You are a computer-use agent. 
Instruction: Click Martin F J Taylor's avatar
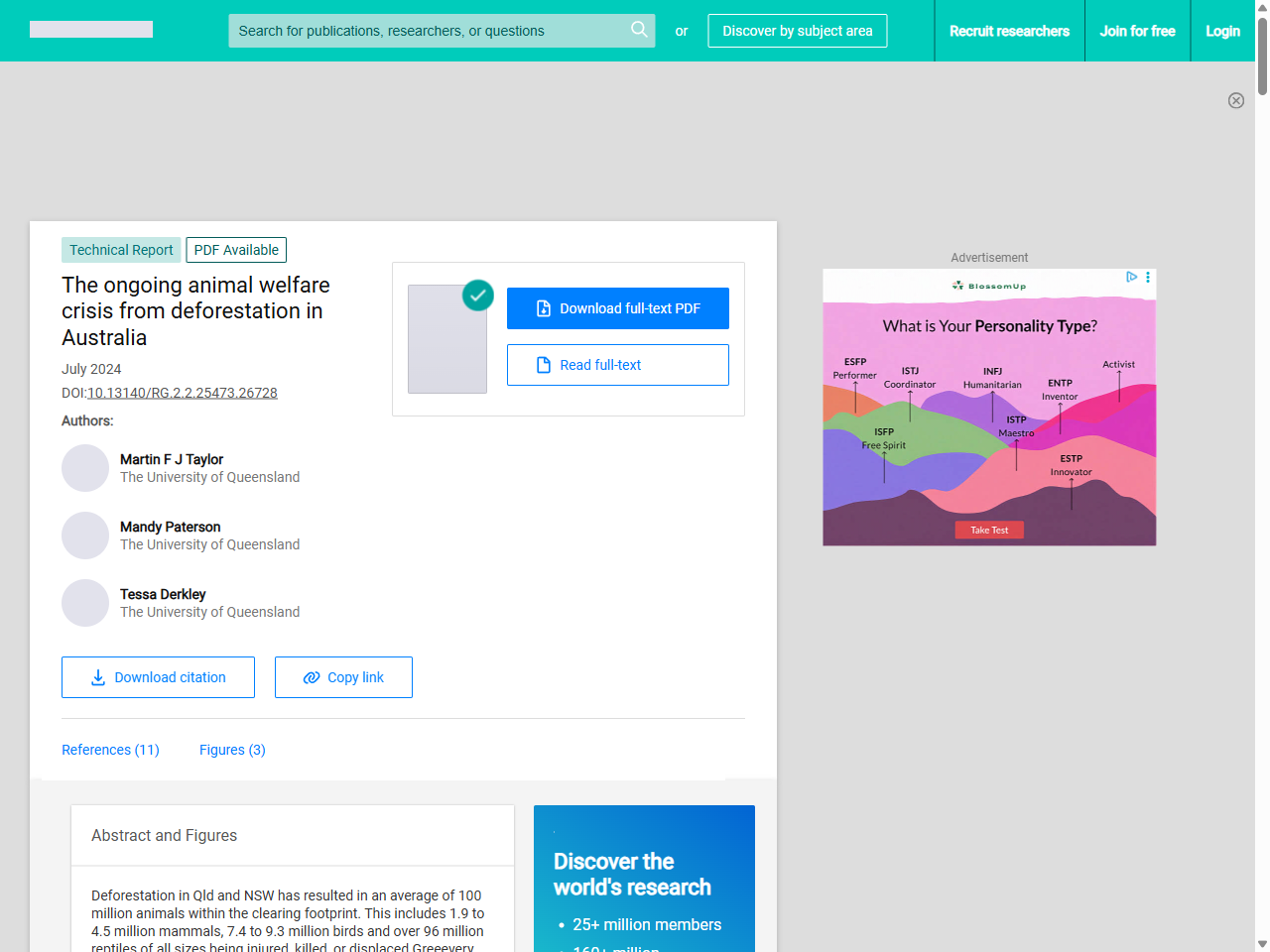pos(85,468)
